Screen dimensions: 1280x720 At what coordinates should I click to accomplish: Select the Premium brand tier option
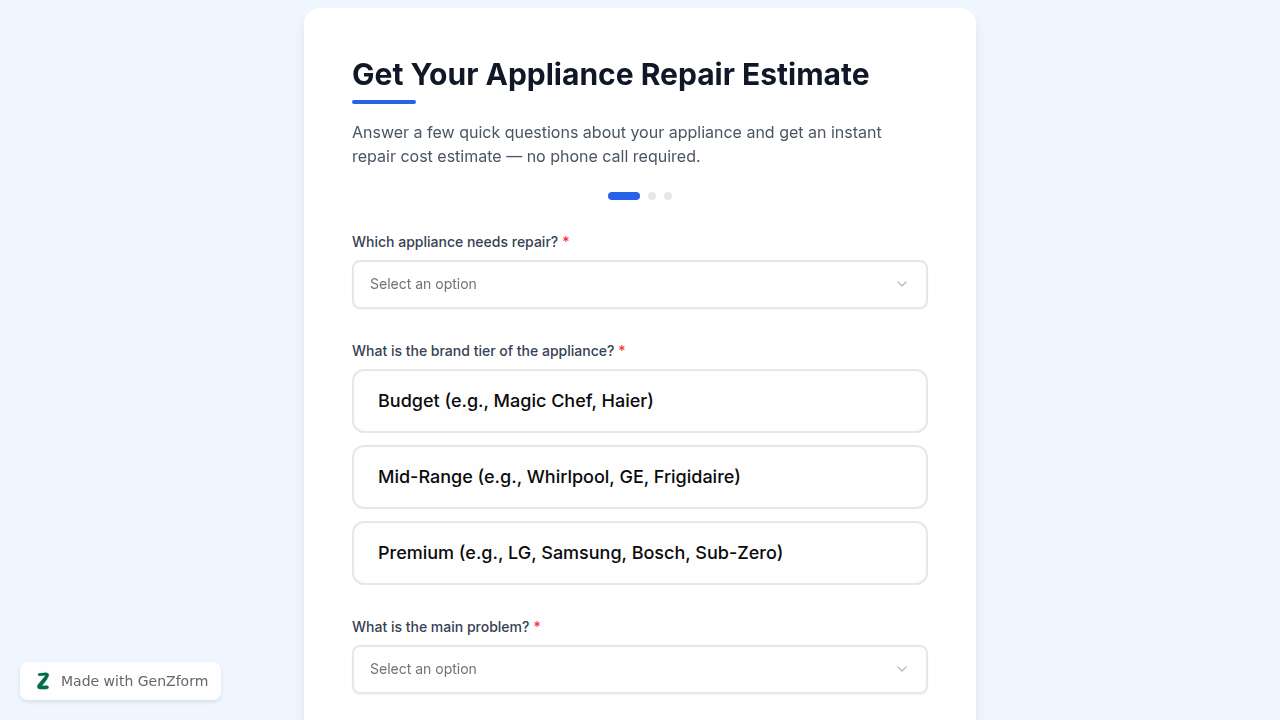(x=640, y=552)
